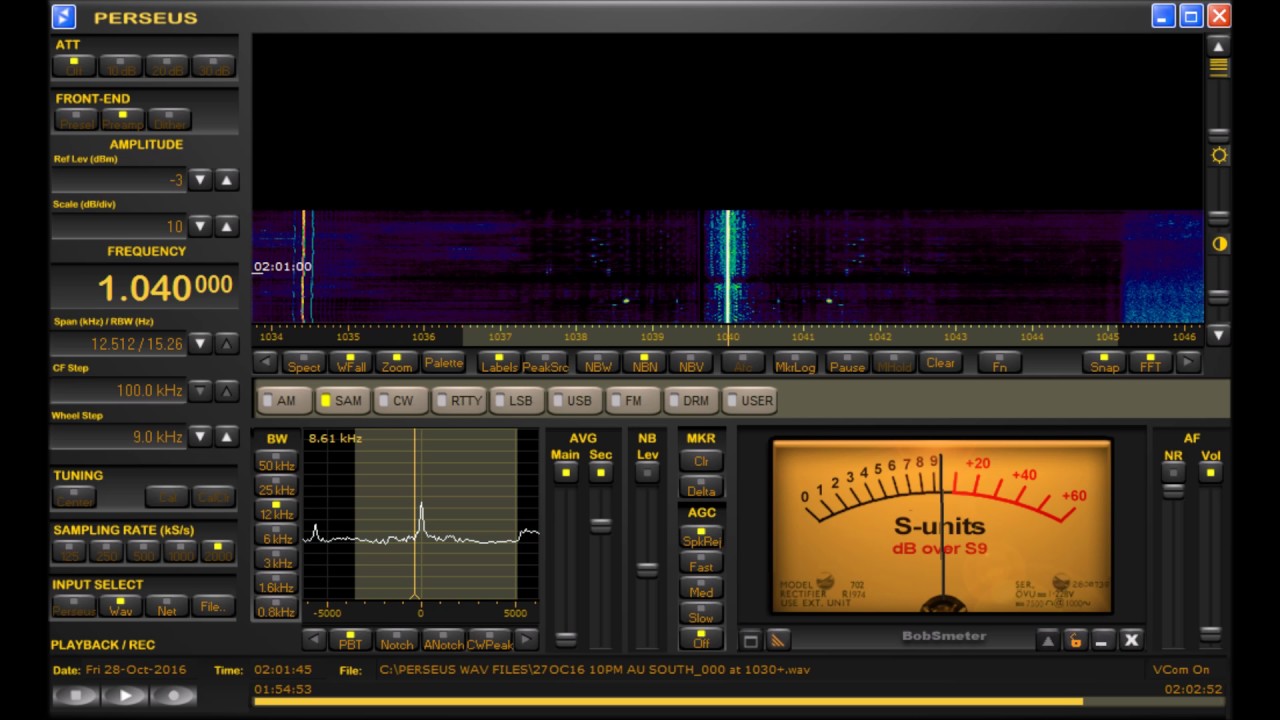Image resolution: width=1280 pixels, height=720 pixels.
Task: Toggle attenuator Off button
Action: tap(74, 66)
